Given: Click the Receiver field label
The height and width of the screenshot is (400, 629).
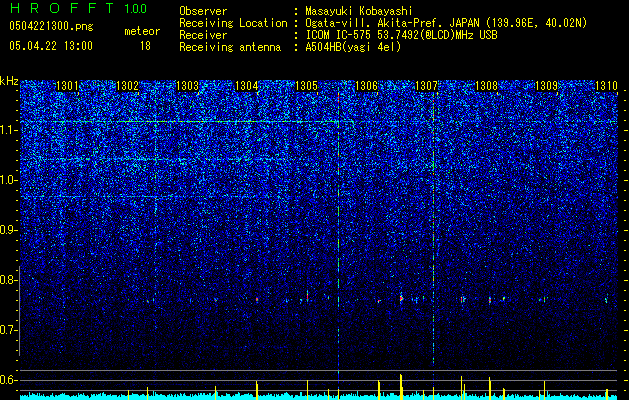Looking at the screenshot, I should [x=203, y=35].
